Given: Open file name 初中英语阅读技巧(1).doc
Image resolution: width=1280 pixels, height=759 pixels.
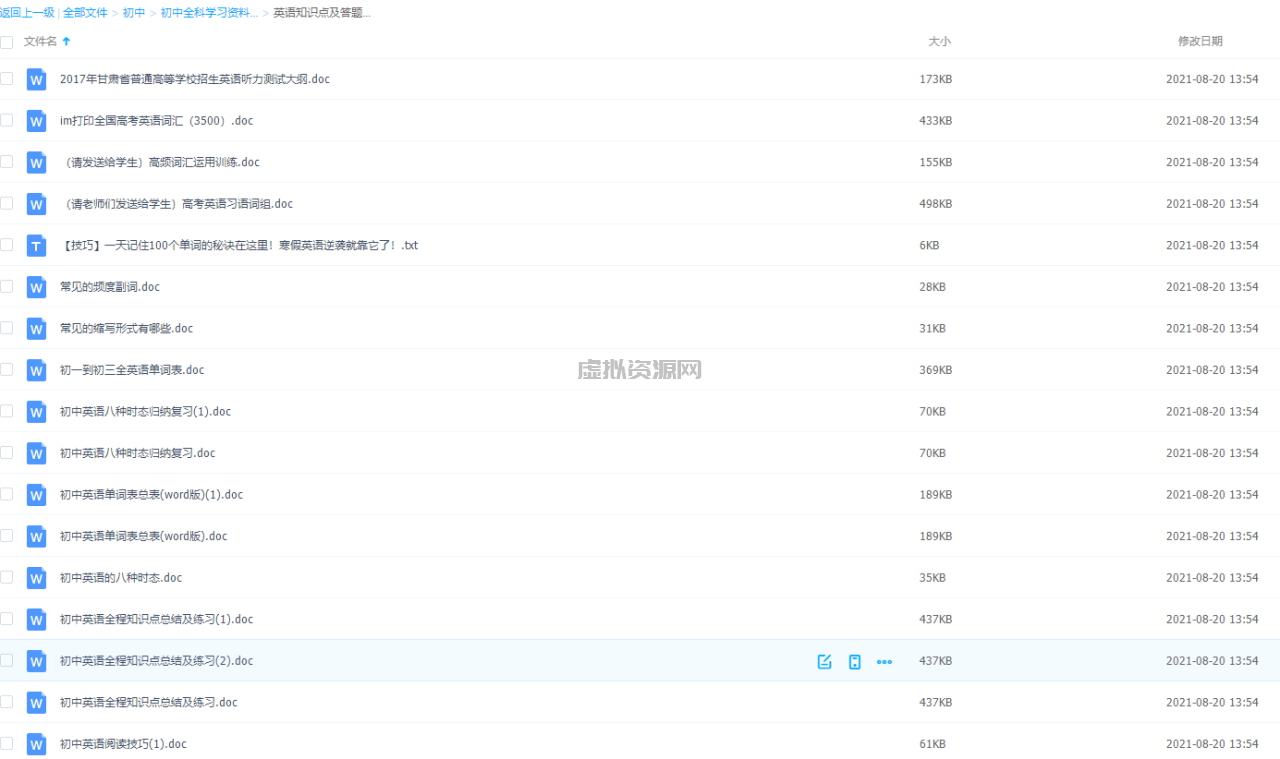Looking at the screenshot, I should coord(123,744).
